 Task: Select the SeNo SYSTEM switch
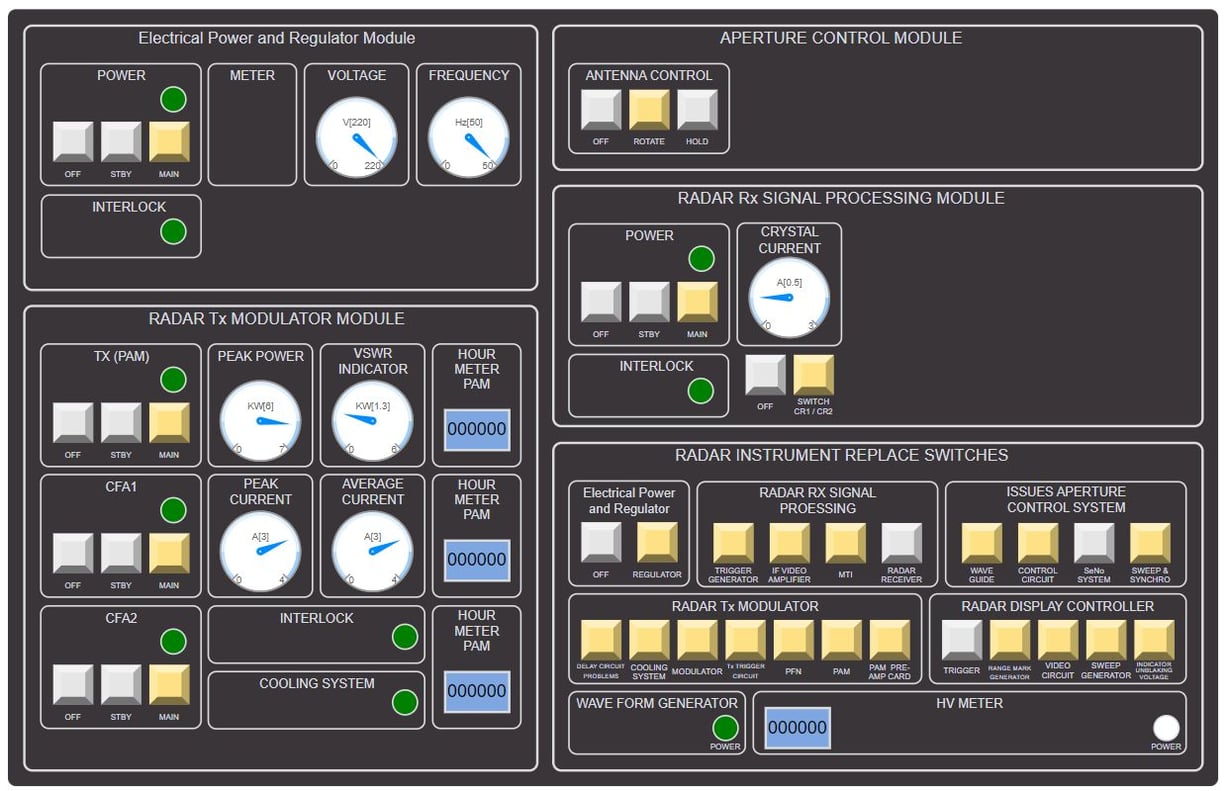tap(1094, 543)
